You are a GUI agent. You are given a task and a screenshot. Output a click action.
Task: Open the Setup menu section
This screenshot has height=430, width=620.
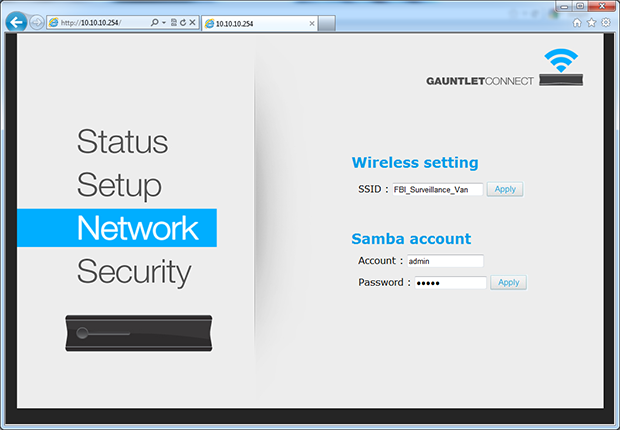(x=119, y=185)
